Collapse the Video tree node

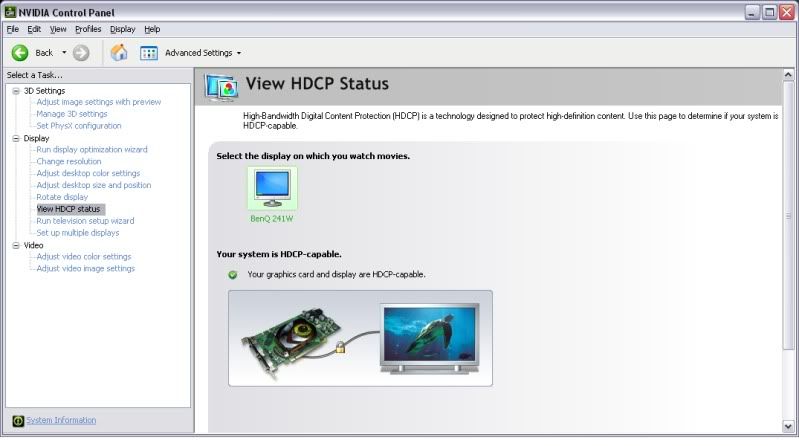(x=16, y=245)
